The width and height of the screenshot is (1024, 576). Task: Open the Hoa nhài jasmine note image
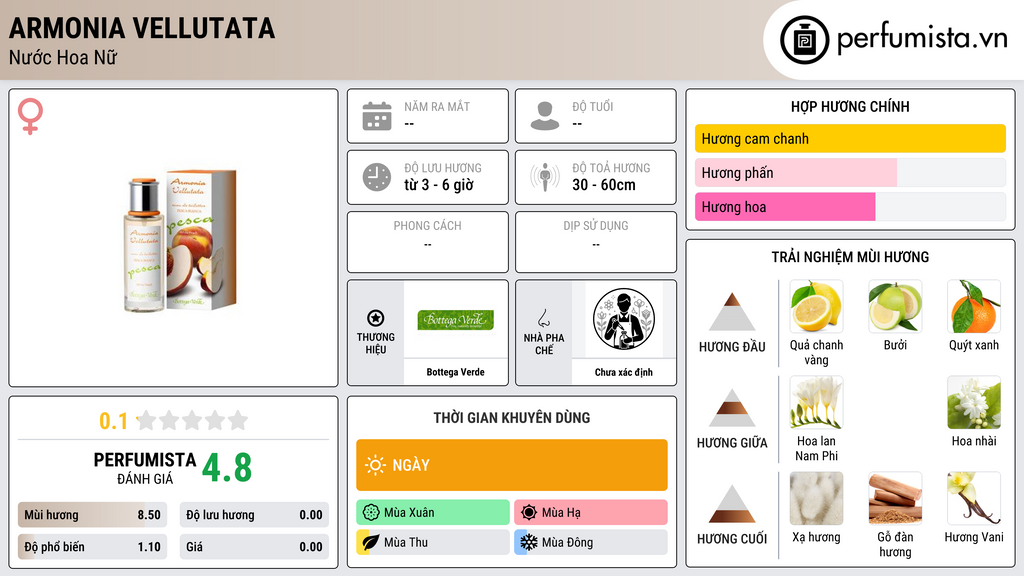974,403
